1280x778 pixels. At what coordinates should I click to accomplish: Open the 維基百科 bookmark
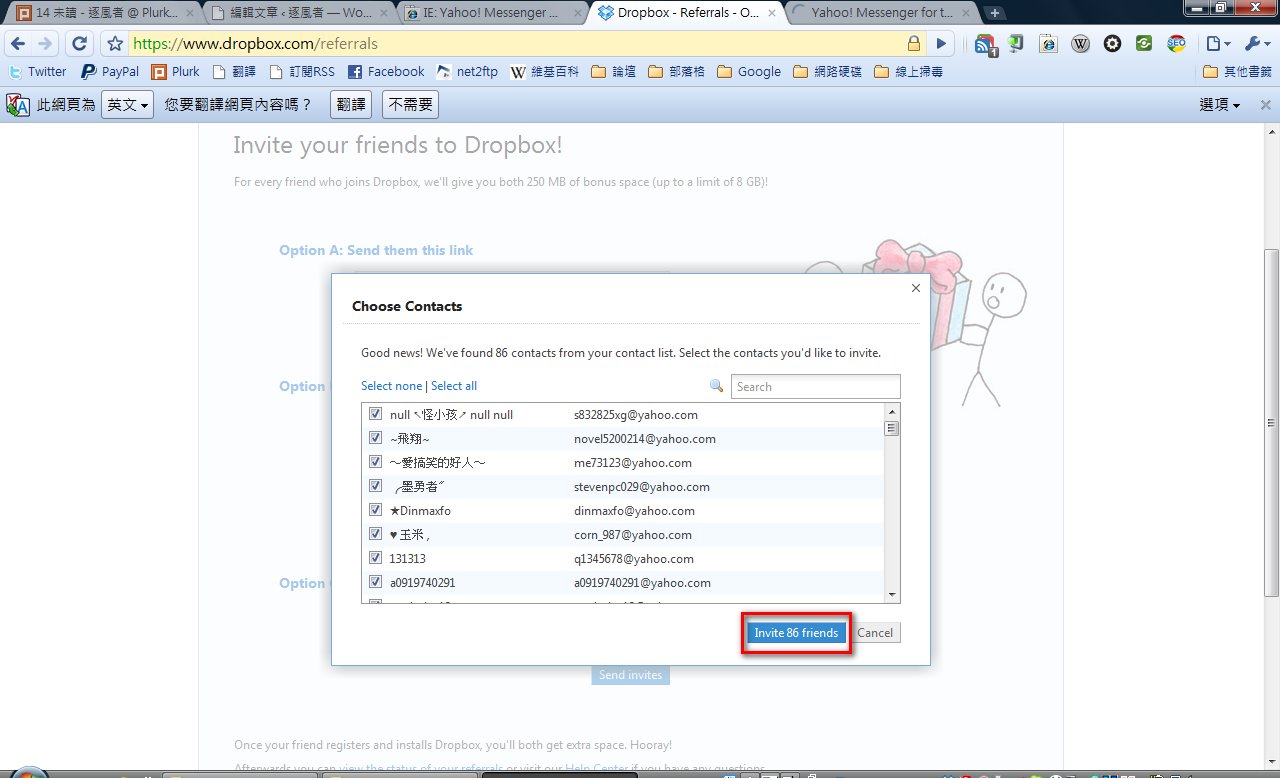[x=545, y=72]
